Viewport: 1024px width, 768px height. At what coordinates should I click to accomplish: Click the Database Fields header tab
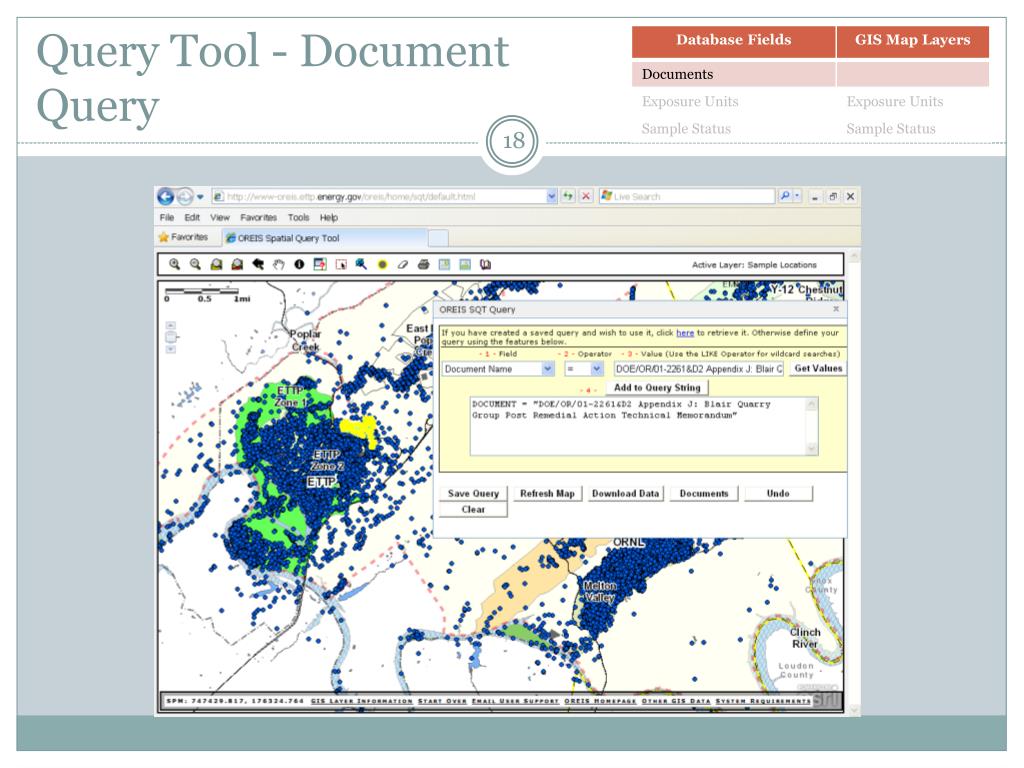coord(733,40)
